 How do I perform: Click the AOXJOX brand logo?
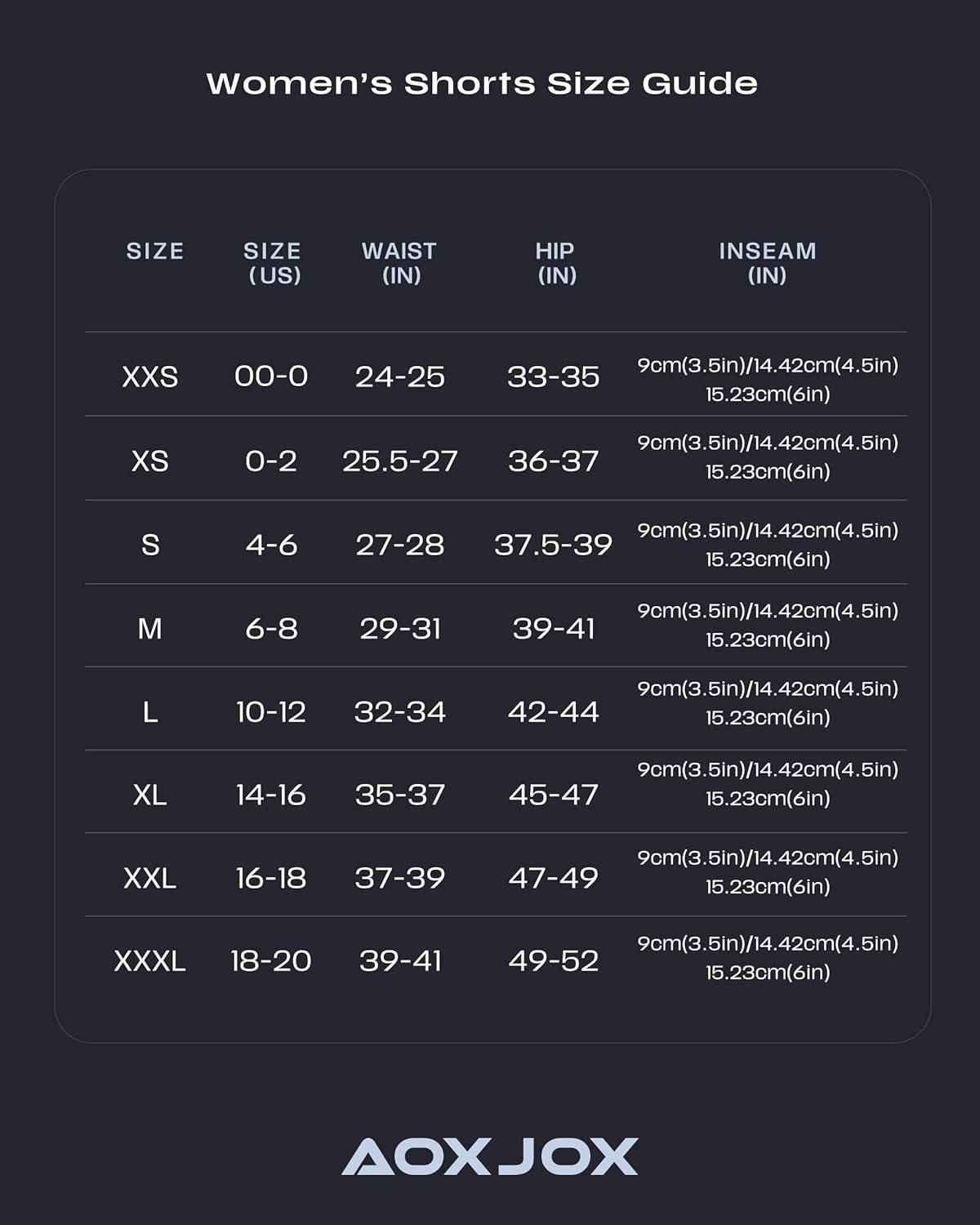click(x=489, y=1156)
